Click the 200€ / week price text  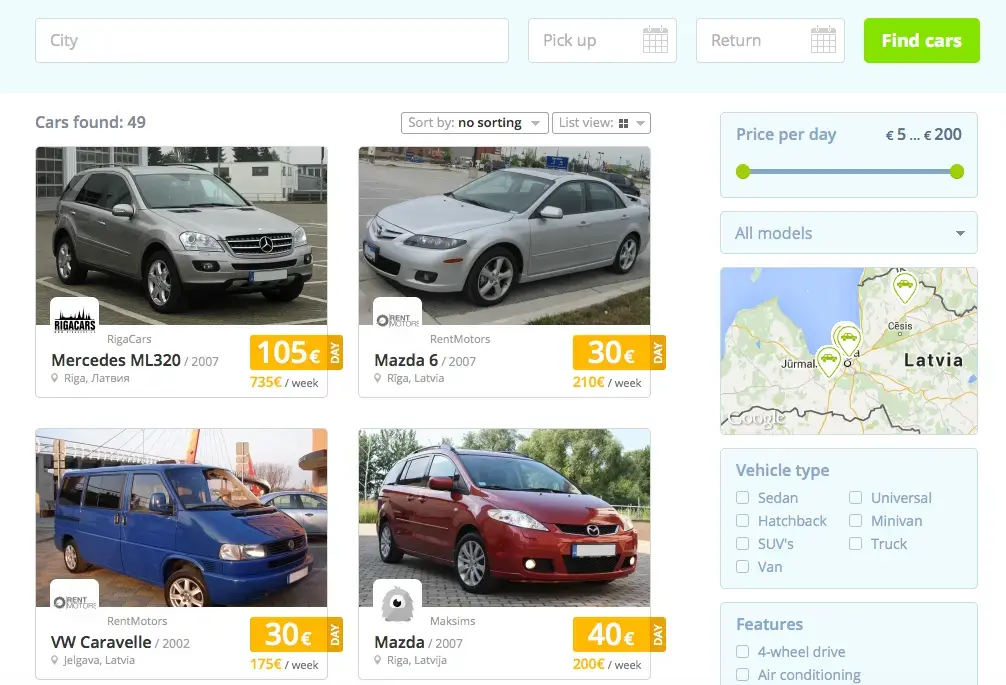[607, 664]
